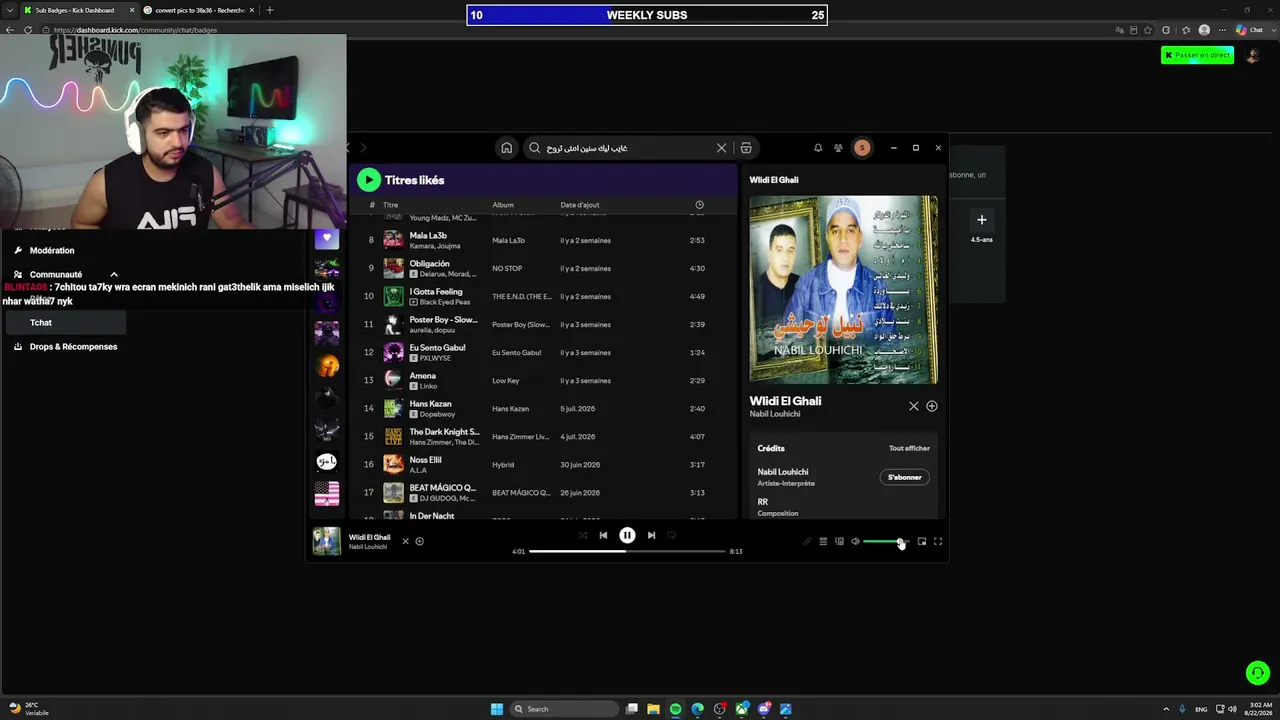Open Spotify friend activity icon

838,148
